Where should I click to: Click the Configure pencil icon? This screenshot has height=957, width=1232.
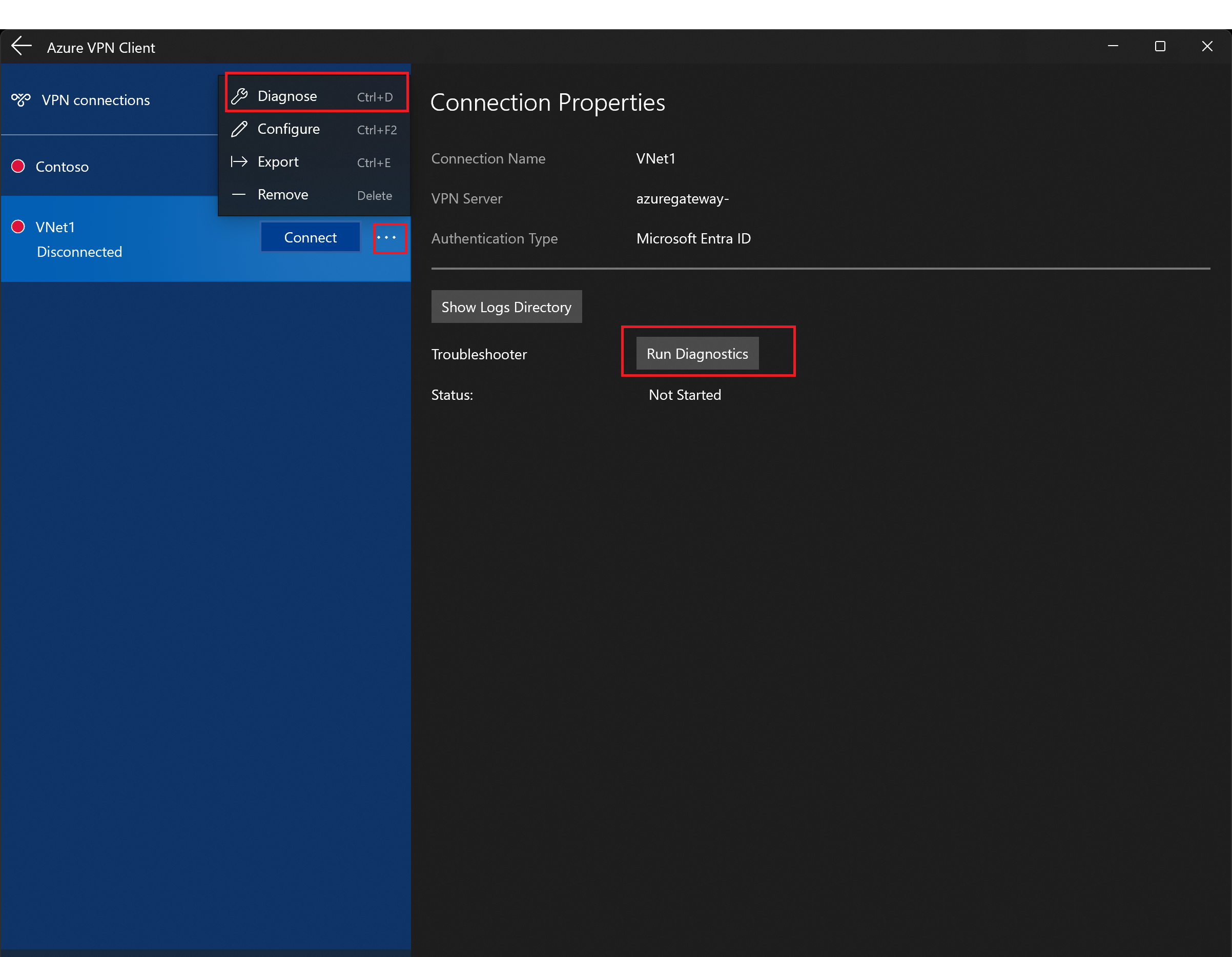pos(239,129)
